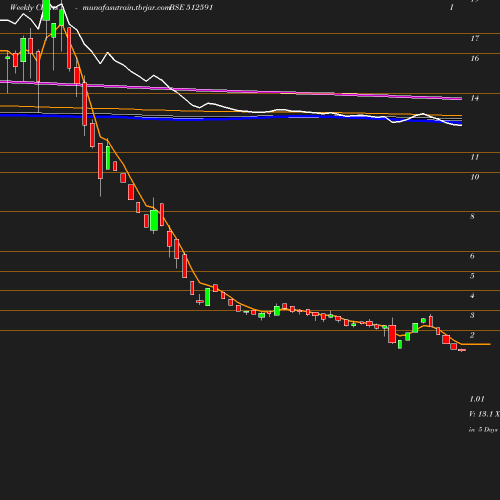
Task: Select the price axis label "14"
Action: pyautogui.click(x=475, y=98)
